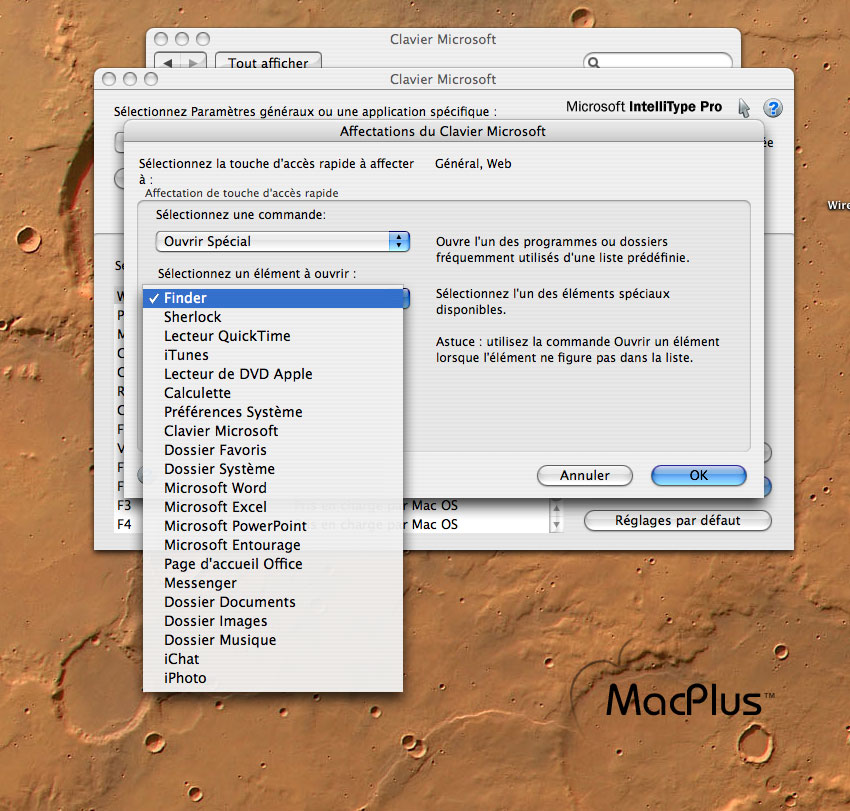Pick iTunes in the element list
Screen dimensions: 850x811
click(273, 355)
